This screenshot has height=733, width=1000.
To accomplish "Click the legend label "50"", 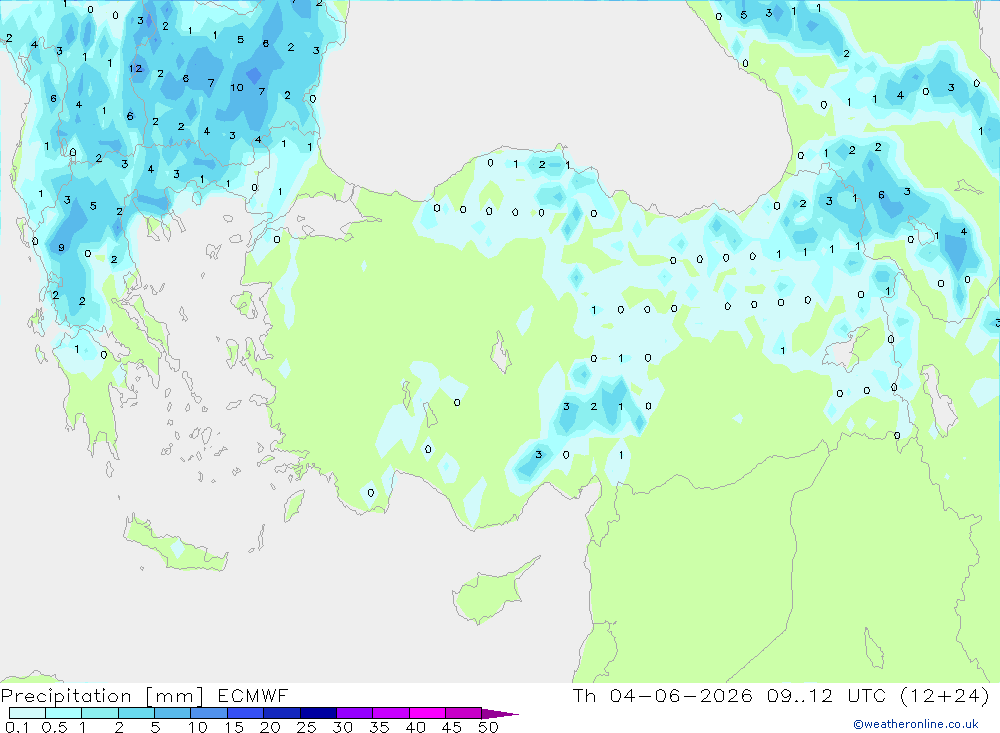I will 488,727.
